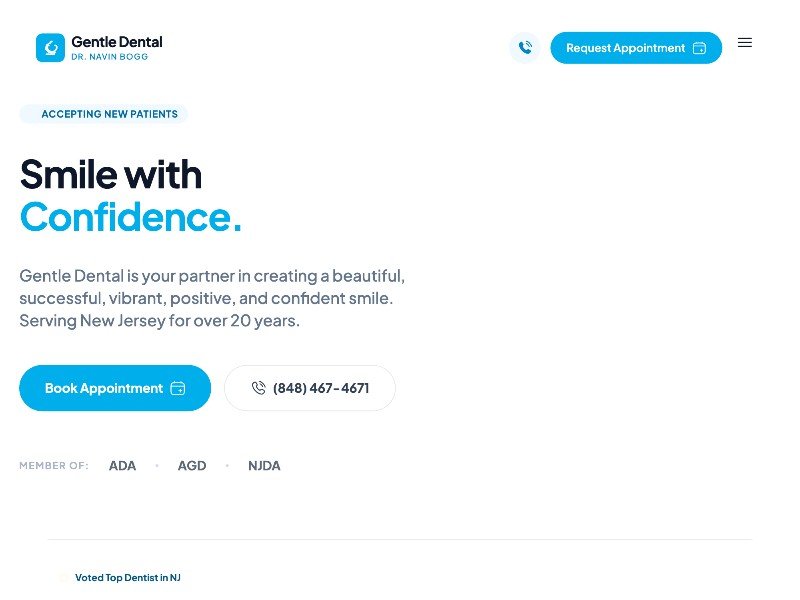
Task: Click the Member Of label
Action: coord(54,465)
